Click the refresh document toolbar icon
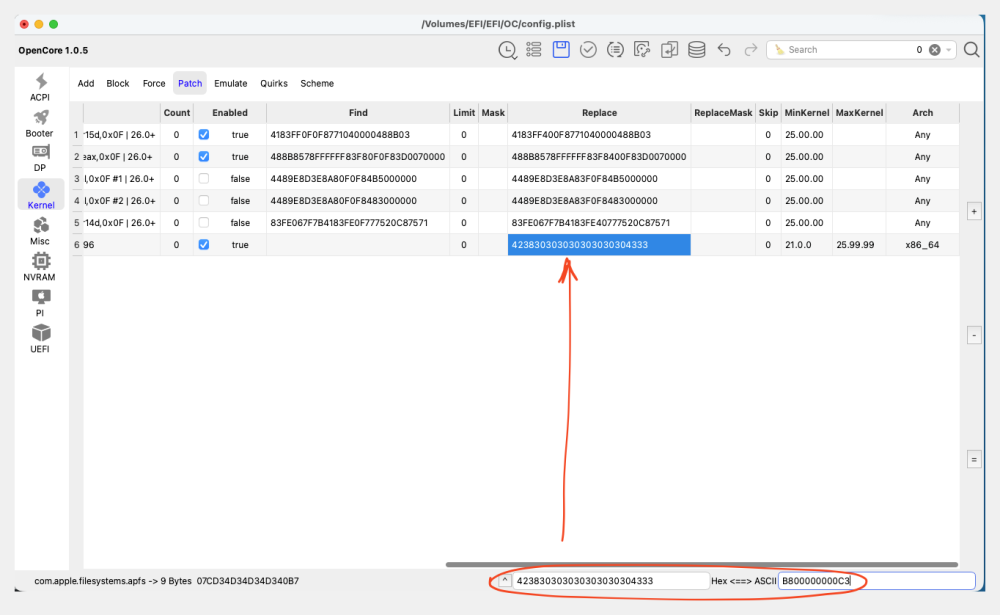Screen dimensions: 1000x615 point(642,50)
